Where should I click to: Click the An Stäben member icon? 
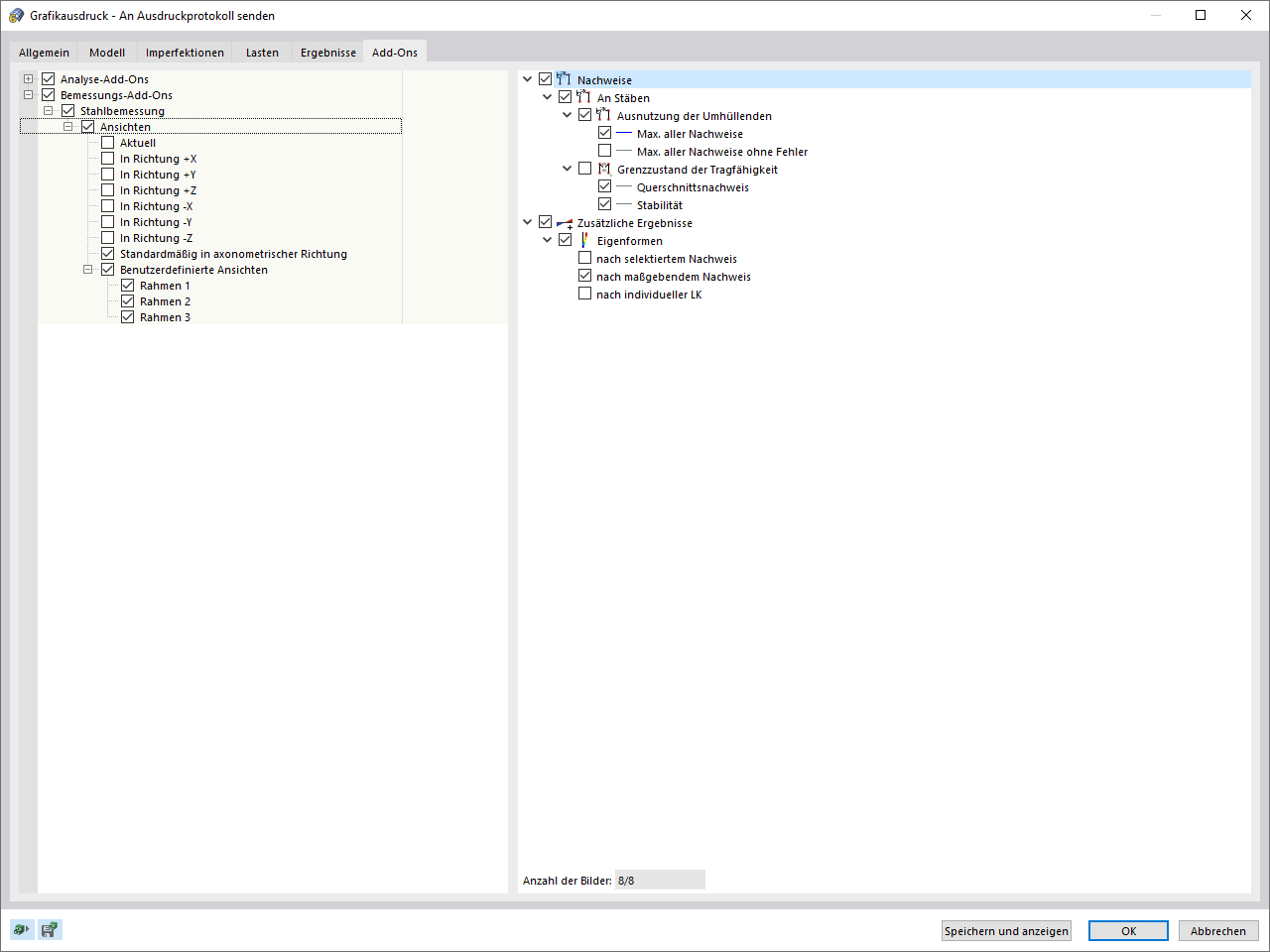click(583, 97)
